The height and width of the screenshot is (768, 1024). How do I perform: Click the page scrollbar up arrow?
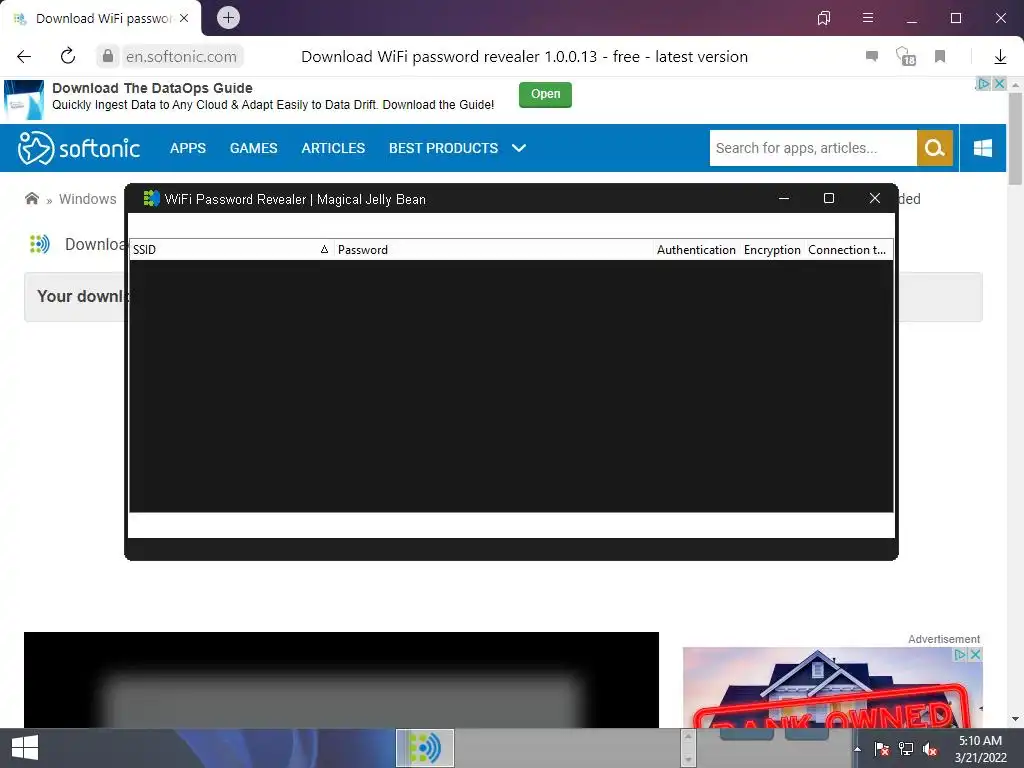[1015, 85]
